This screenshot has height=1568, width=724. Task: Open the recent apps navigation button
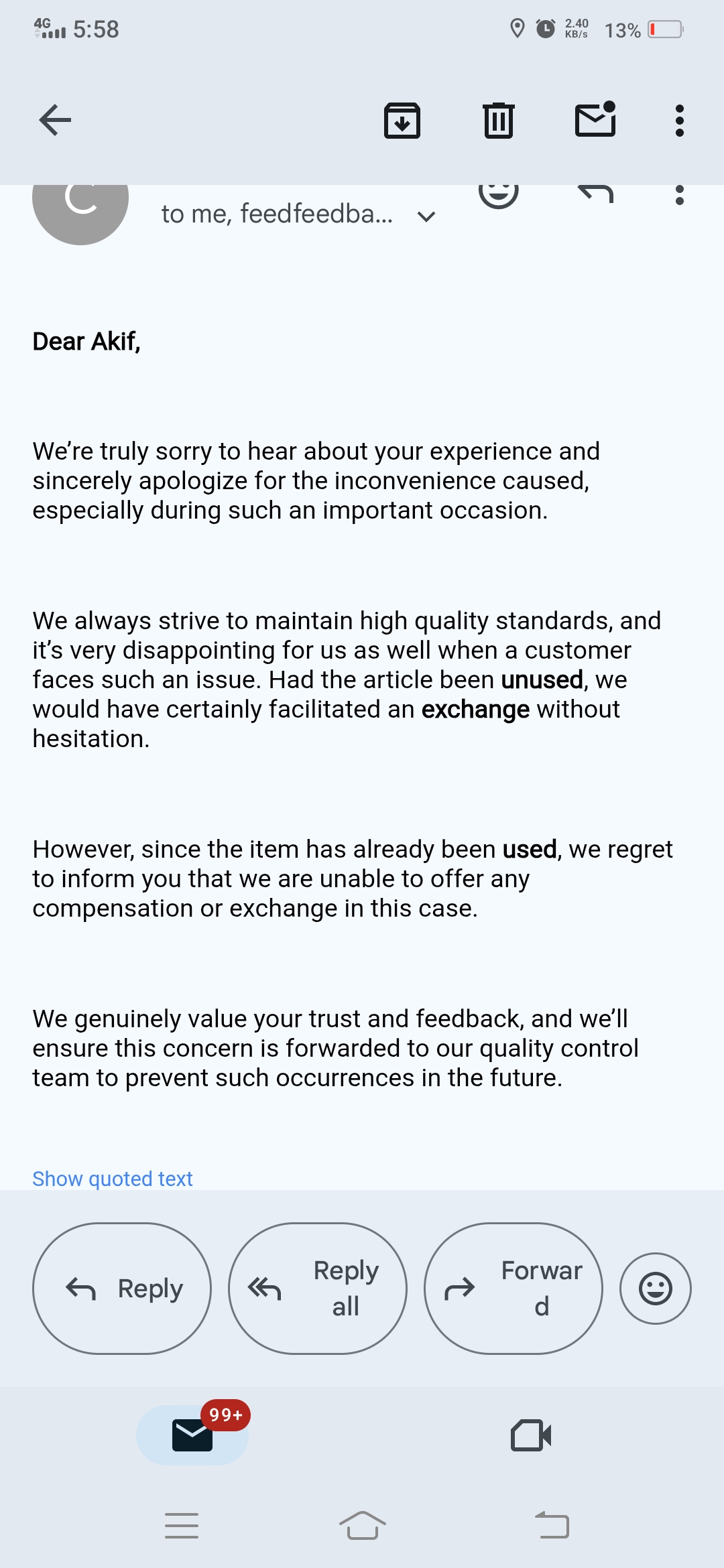coord(182,1526)
